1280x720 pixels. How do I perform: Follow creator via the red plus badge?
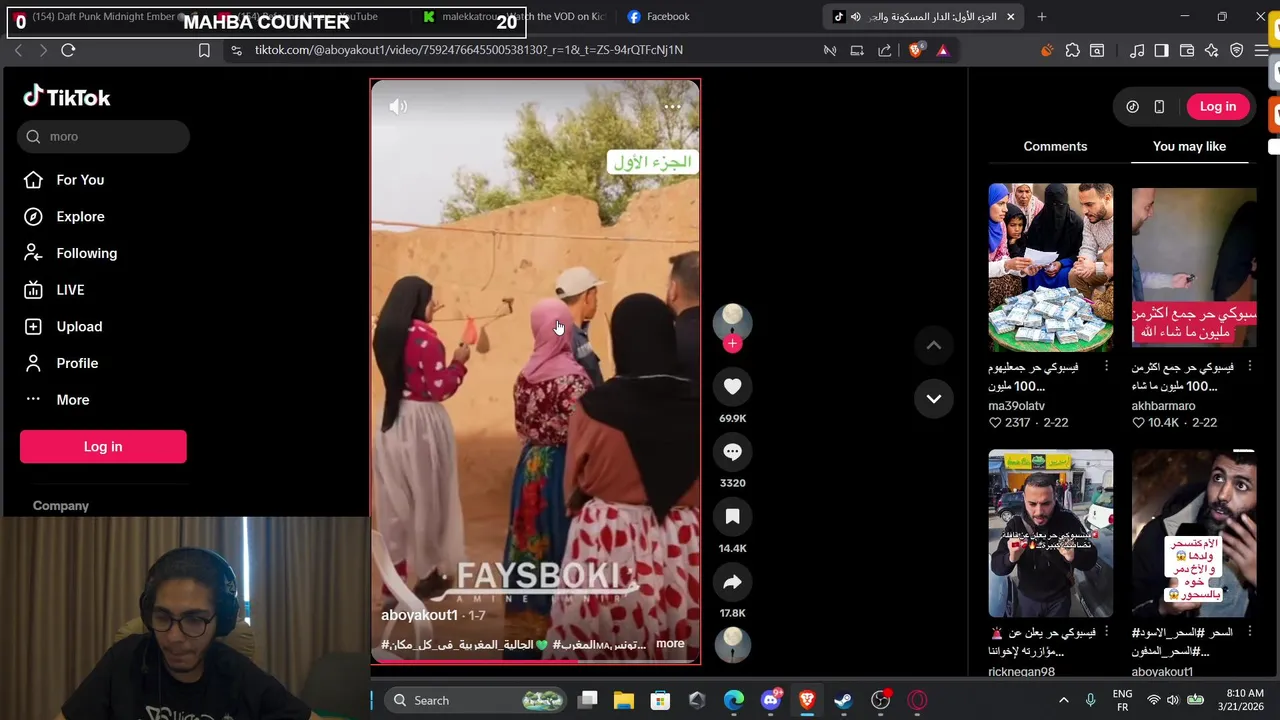point(732,344)
